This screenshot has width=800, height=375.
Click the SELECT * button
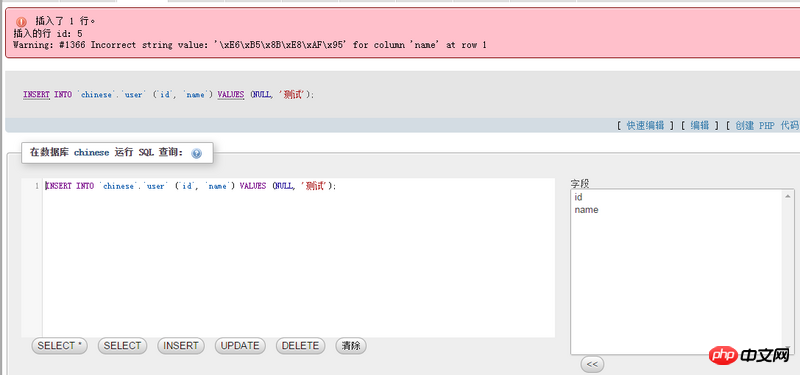pos(59,345)
